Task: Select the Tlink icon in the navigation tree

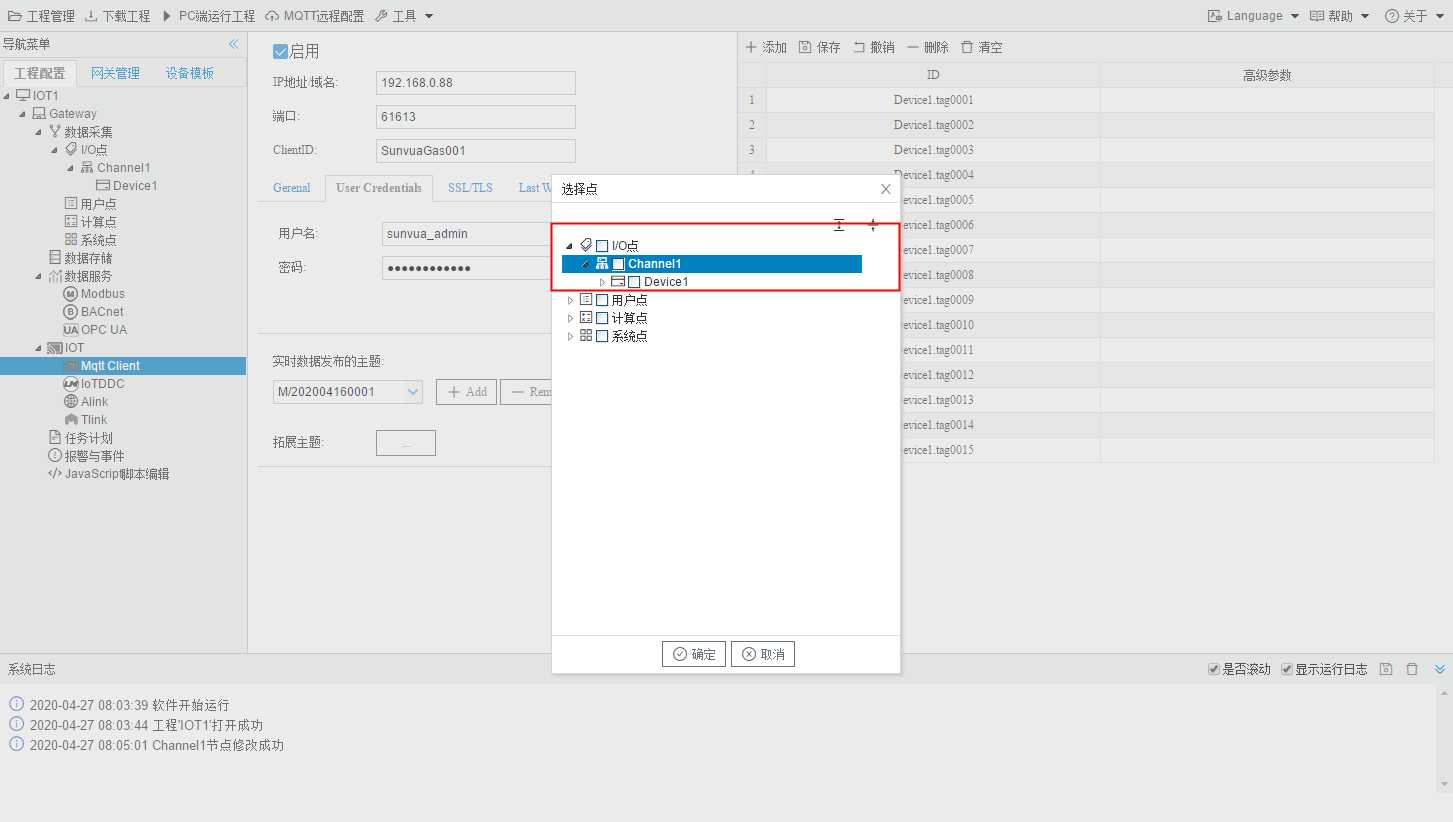Action: 71,420
